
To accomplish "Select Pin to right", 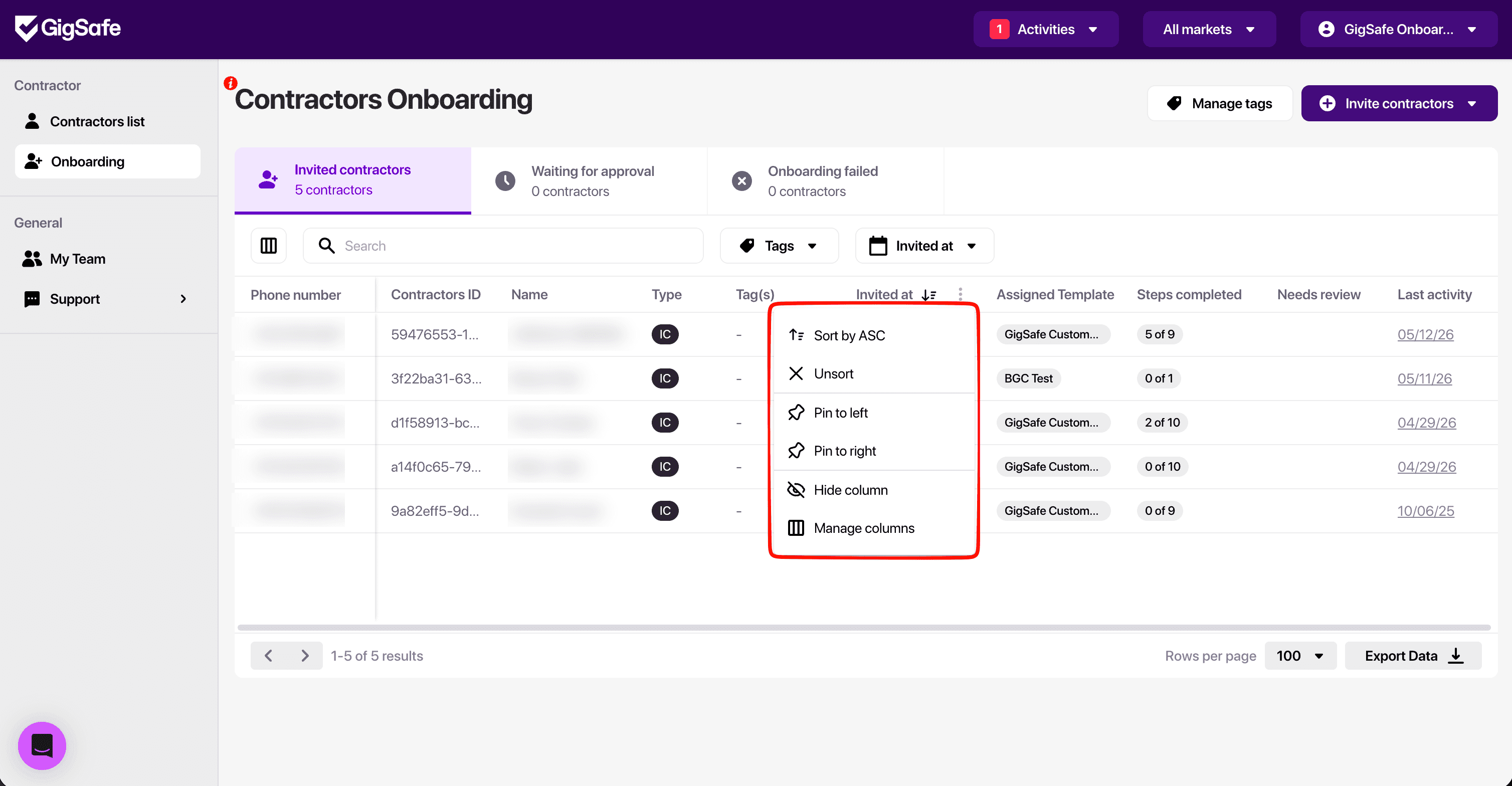I will (874, 451).
